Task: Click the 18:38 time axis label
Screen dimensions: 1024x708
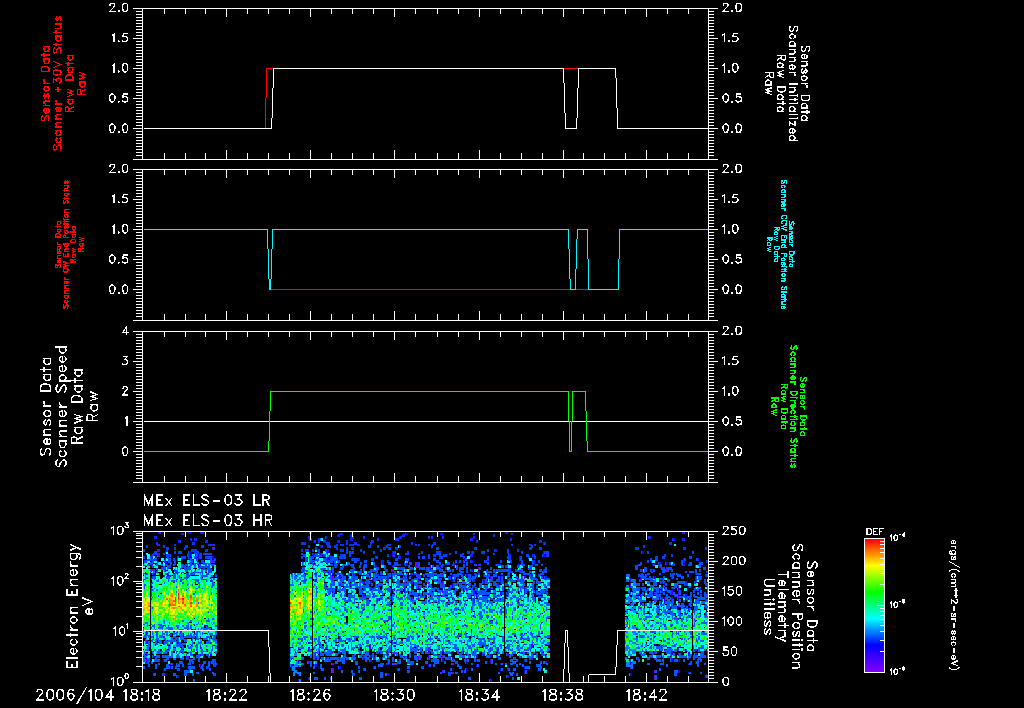Action: coord(563,695)
